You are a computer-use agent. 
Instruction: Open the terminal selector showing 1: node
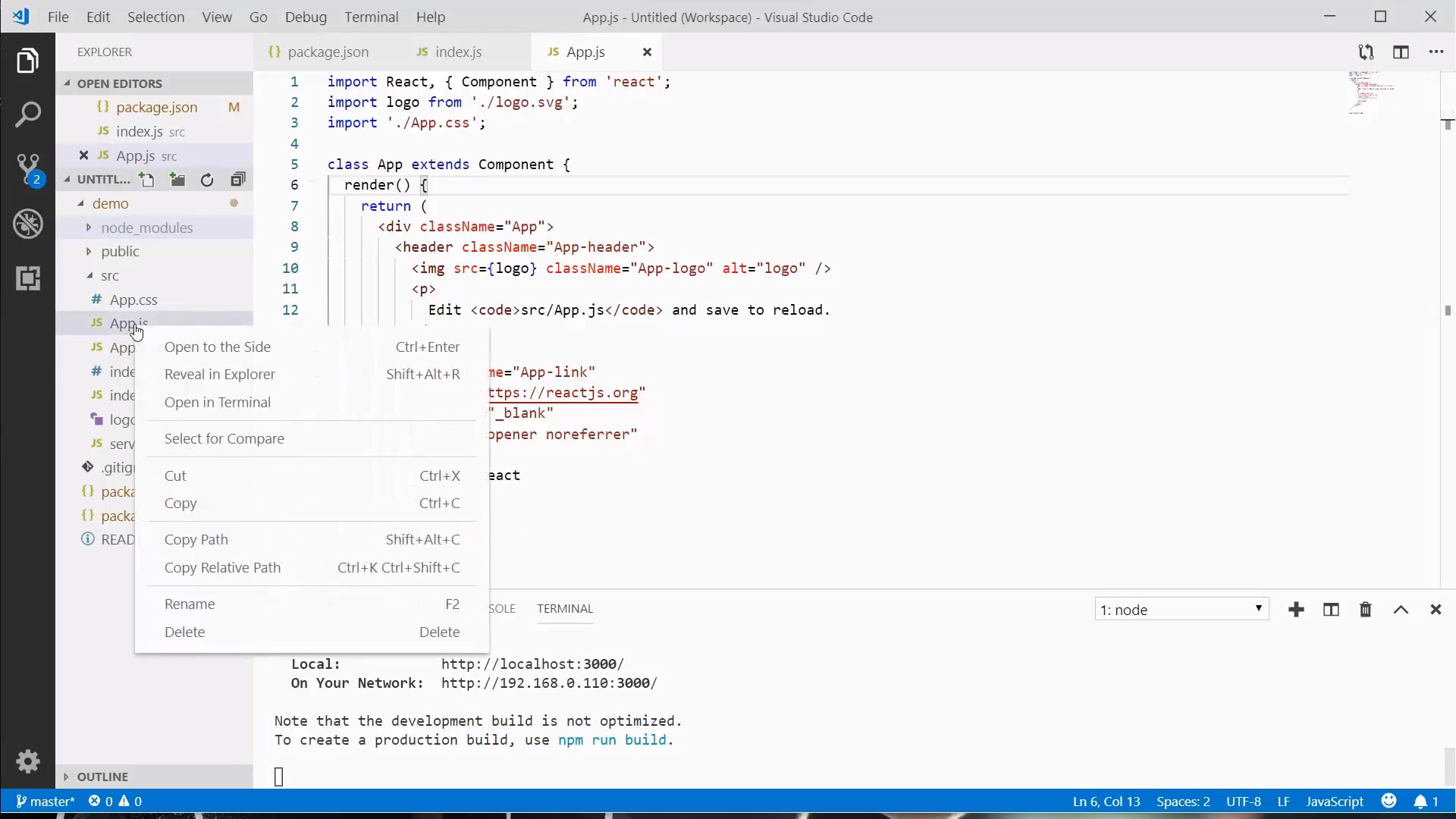1181,609
